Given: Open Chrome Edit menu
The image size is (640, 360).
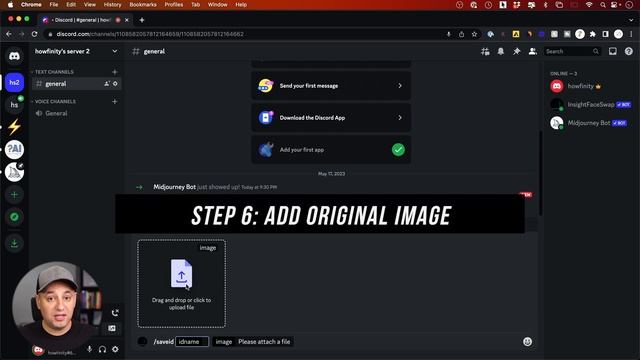Looking at the screenshot, I should coord(71,4).
